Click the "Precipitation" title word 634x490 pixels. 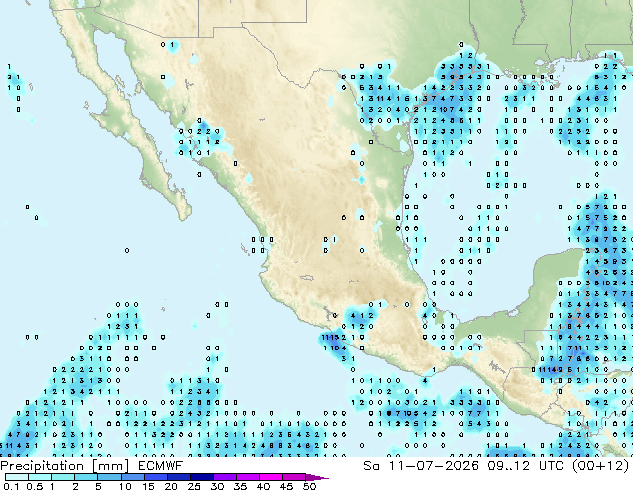pyautogui.click(x=42, y=466)
